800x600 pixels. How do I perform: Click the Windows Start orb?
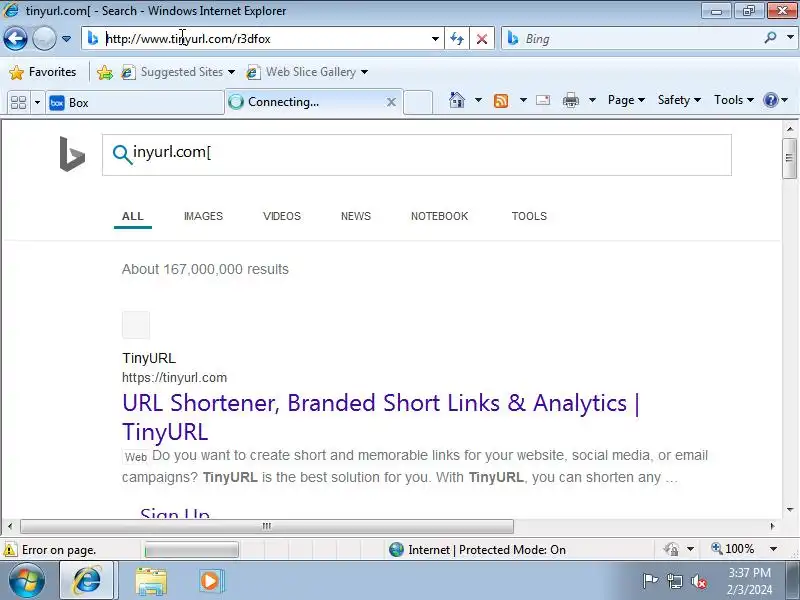(x=26, y=581)
